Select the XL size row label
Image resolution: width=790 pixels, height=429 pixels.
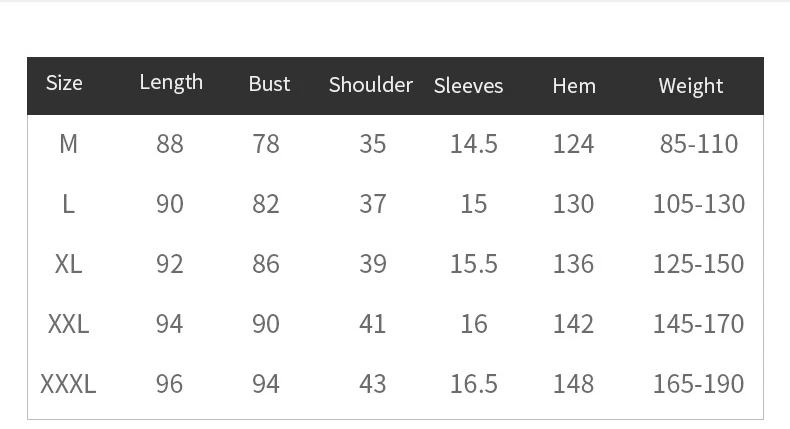68,264
